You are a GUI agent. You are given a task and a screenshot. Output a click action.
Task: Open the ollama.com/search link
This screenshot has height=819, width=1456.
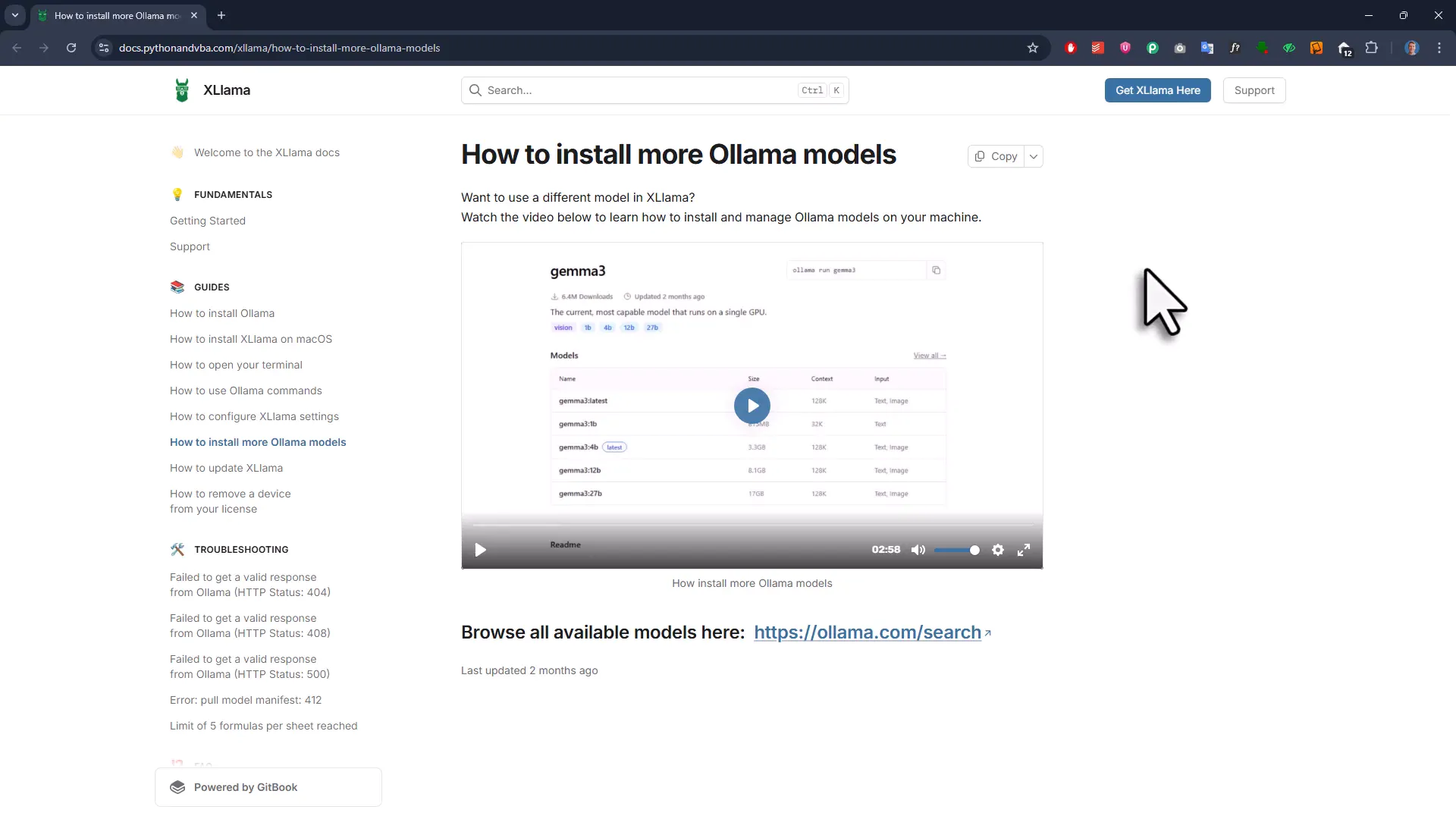(x=868, y=632)
